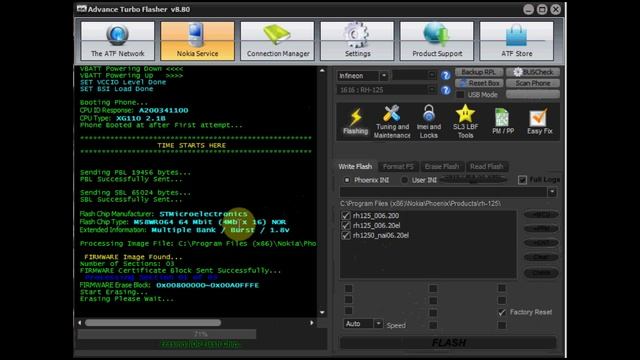Click help icon beside Infineon platform dropdown
The height and width of the screenshot is (360, 640).
pos(446,76)
